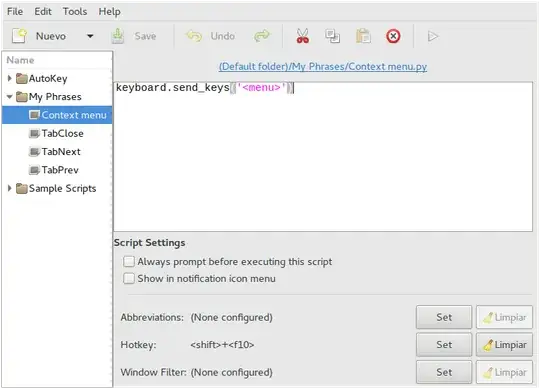The width and height of the screenshot is (540, 389).
Task: Click the red Delete icon
Action: (x=393, y=36)
